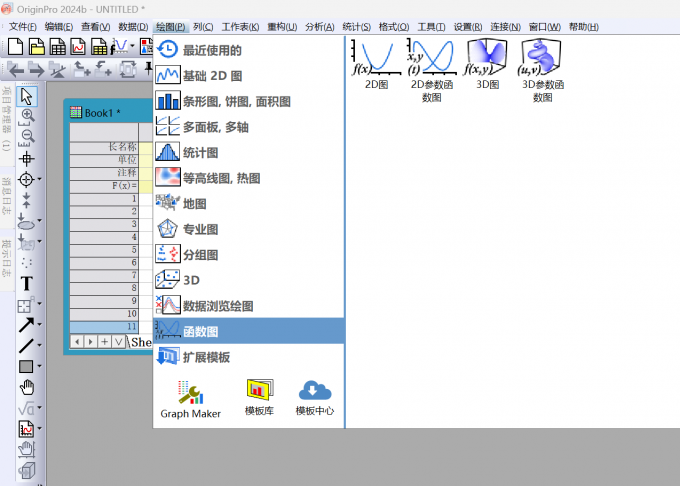Select row 11 header in Book1
Image resolution: width=680 pixels, height=486 pixels.
point(104,326)
